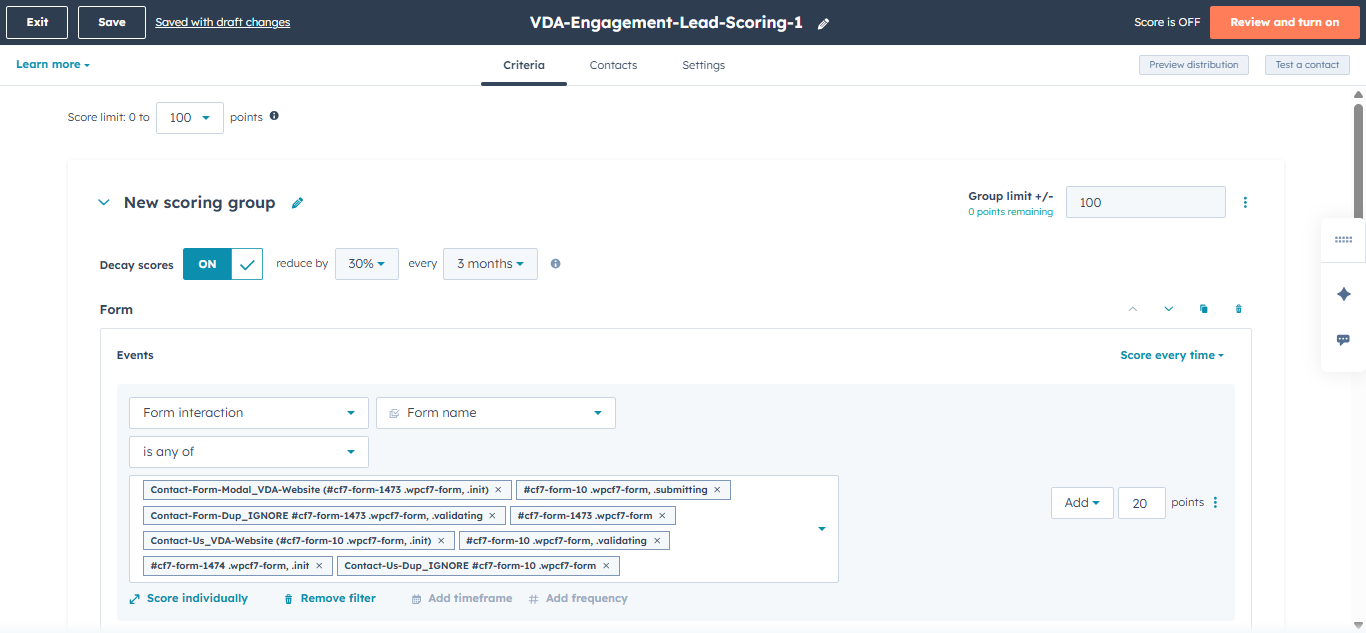
Task: Click 'Score is OFF' status text
Action: pos(1167,22)
